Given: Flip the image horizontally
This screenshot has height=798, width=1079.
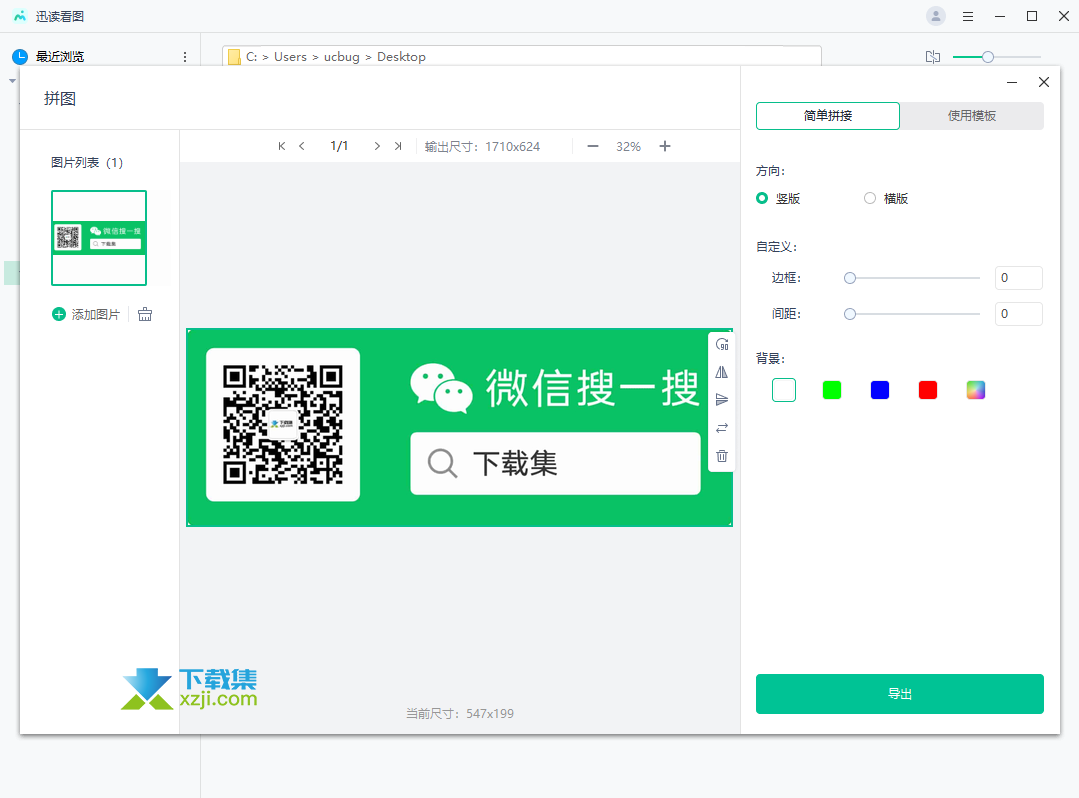Looking at the screenshot, I should pyautogui.click(x=722, y=372).
